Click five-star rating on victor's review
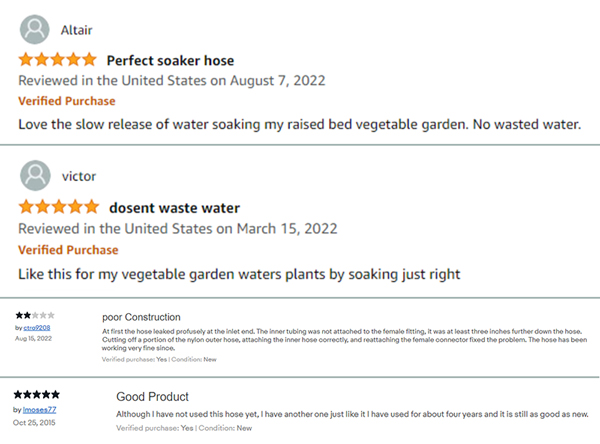 (59, 207)
